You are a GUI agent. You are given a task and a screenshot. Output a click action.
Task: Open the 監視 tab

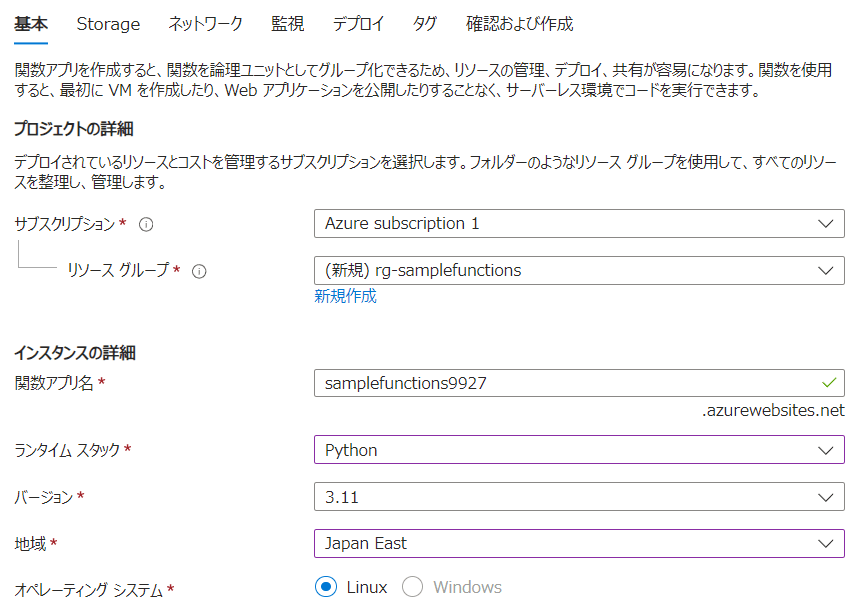click(287, 24)
